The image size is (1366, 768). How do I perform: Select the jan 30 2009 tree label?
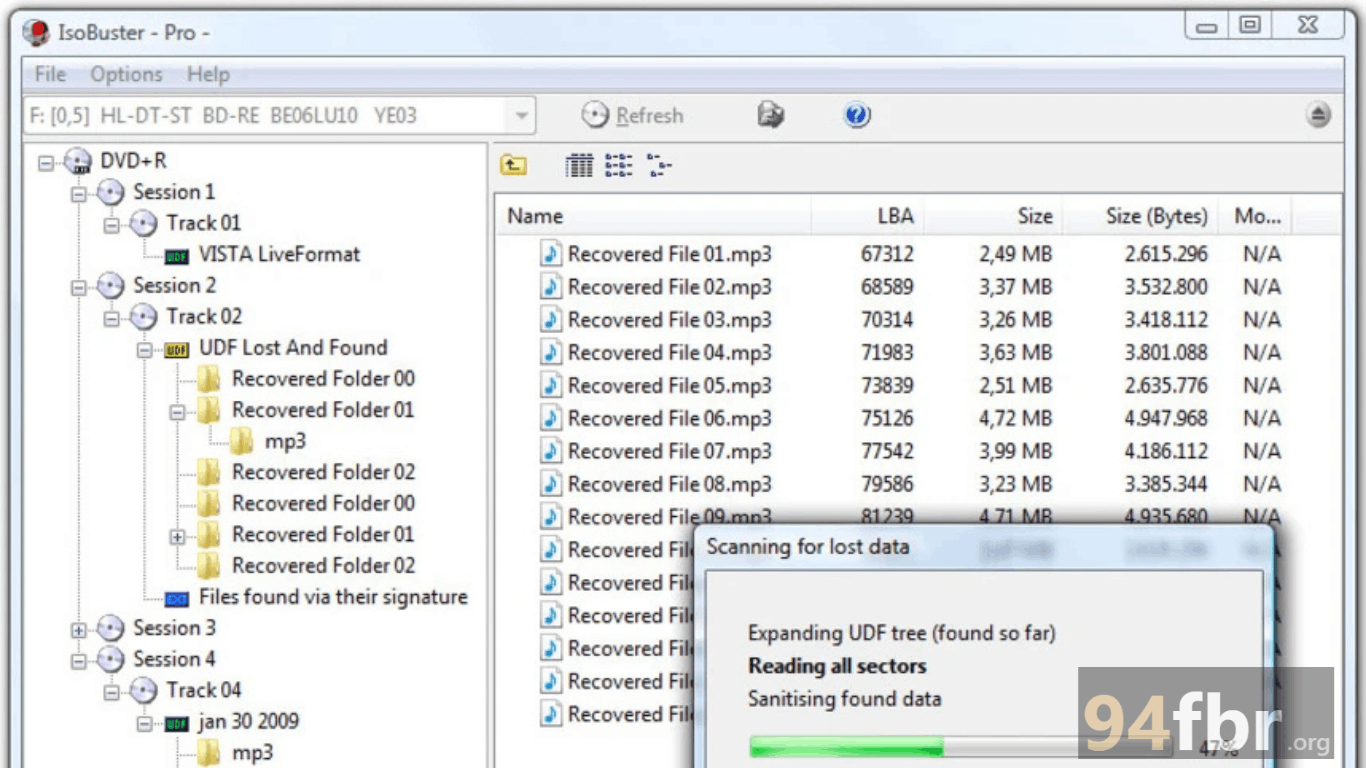(x=248, y=721)
